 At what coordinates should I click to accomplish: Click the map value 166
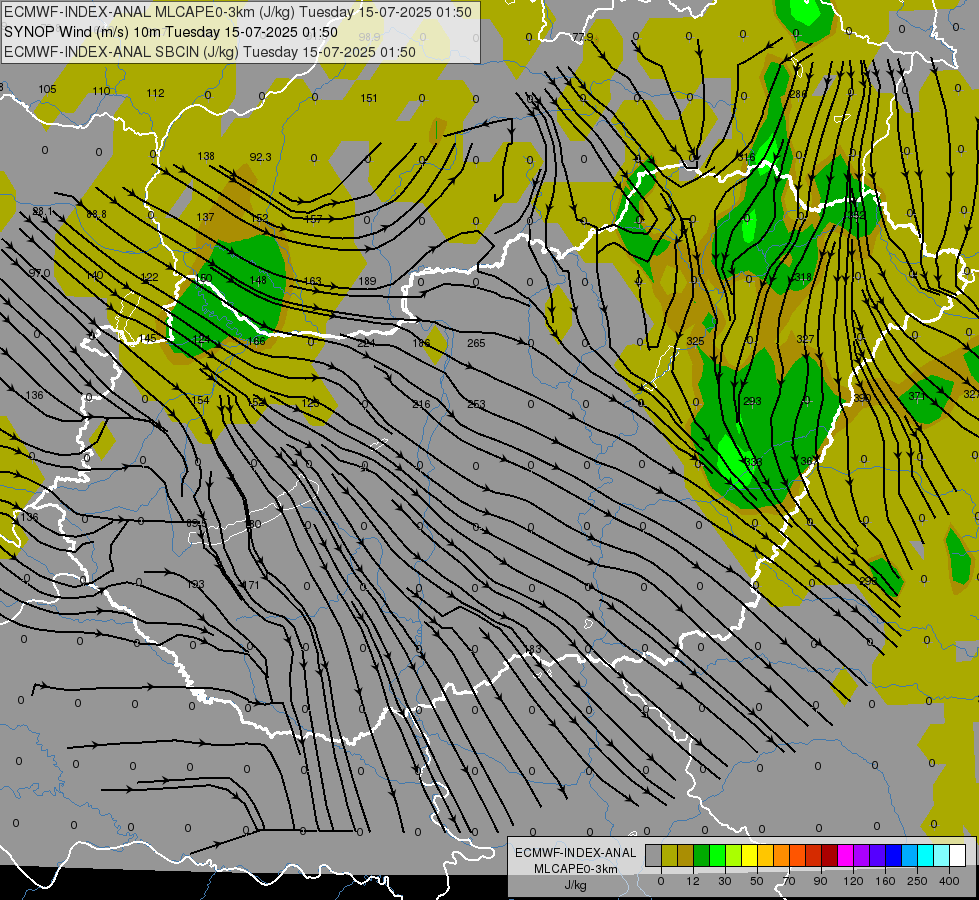[x=257, y=341]
